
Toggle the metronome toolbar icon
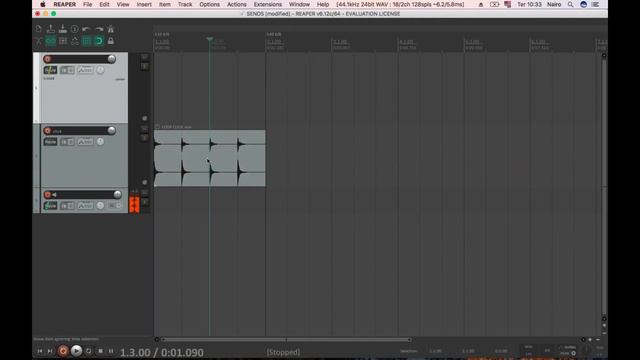pos(111,29)
